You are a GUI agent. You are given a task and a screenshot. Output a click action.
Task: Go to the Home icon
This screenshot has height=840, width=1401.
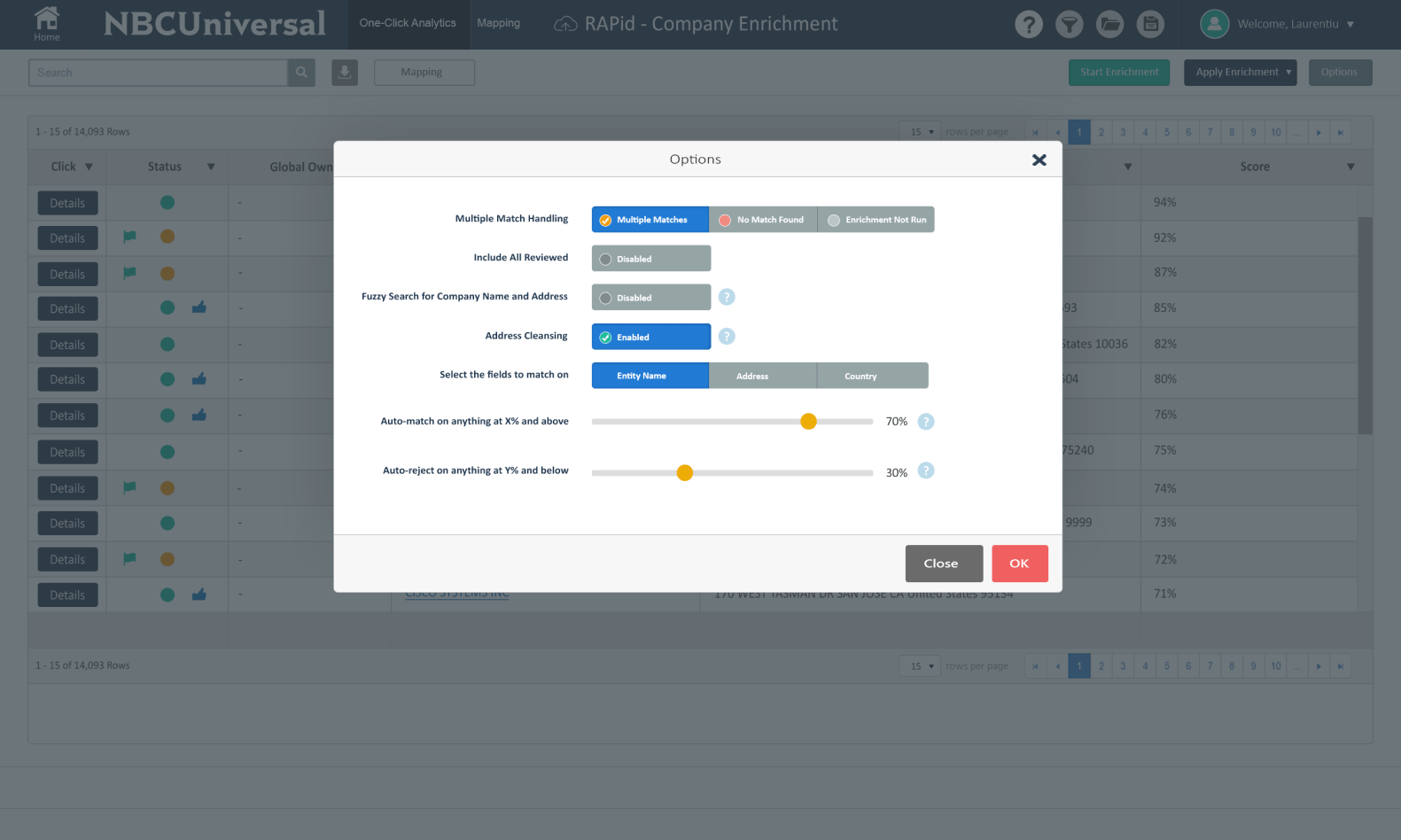point(47,24)
